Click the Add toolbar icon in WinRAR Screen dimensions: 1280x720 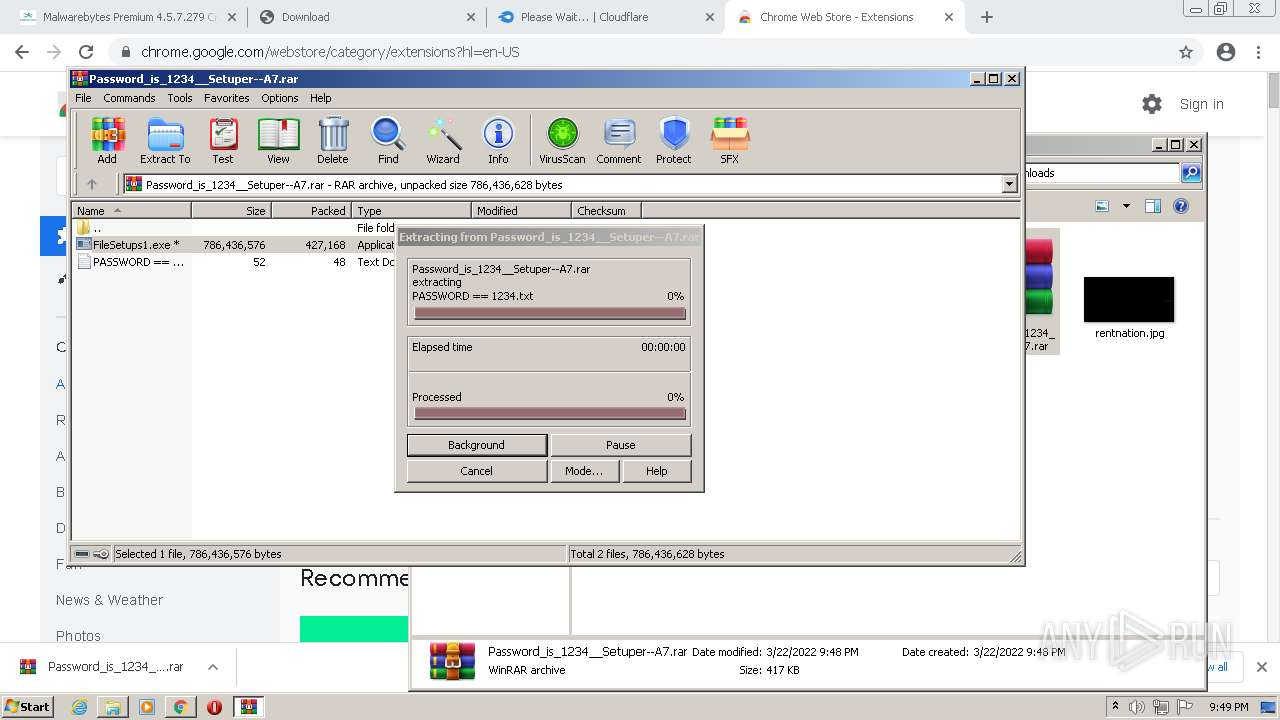pos(107,140)
